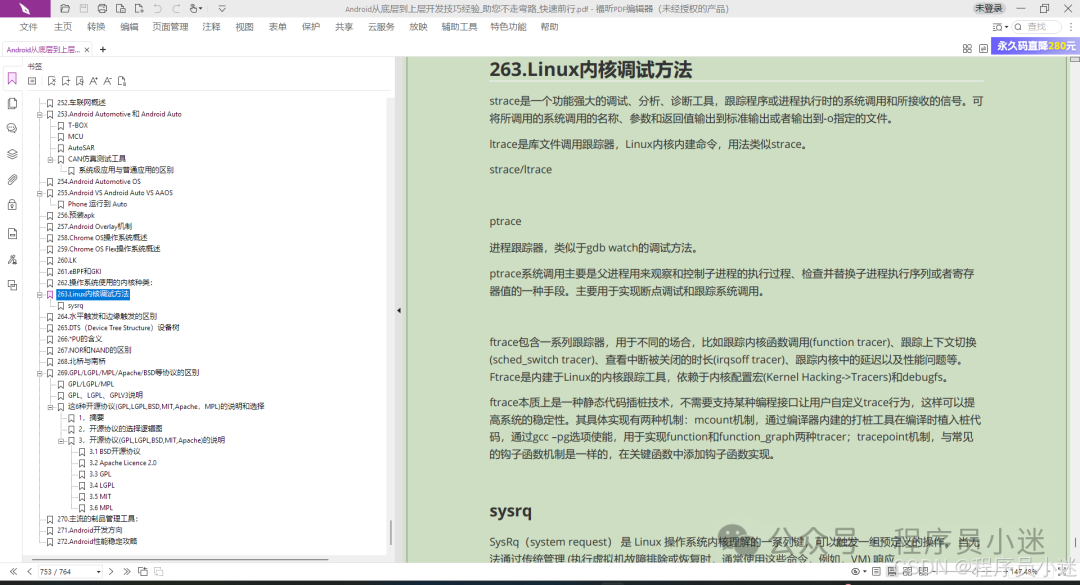The height and width of the screenshot is (585, 1080).
Task: Collapse the 253.Android Automotive 和 Android Auto node
Action: point(40,115)
